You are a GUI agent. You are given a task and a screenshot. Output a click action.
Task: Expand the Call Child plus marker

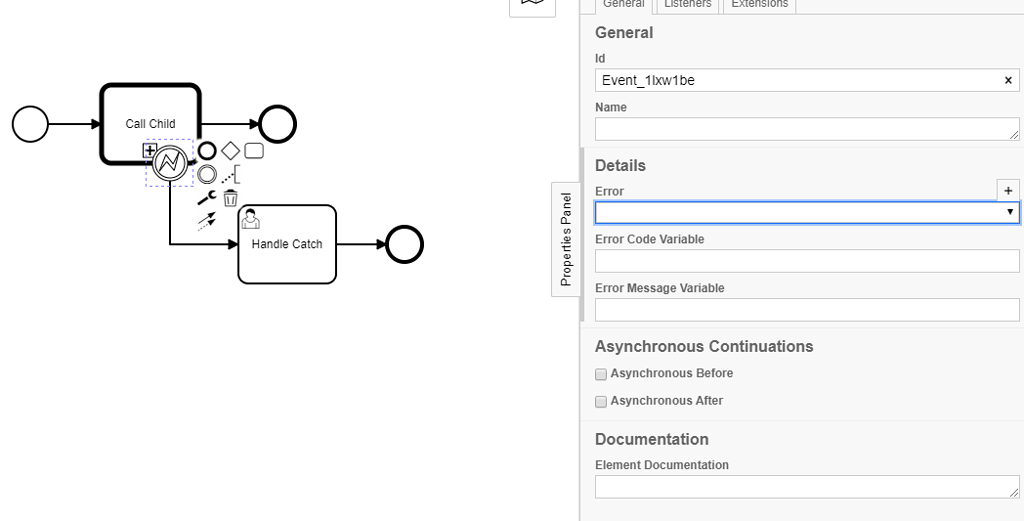pos(150,151)
